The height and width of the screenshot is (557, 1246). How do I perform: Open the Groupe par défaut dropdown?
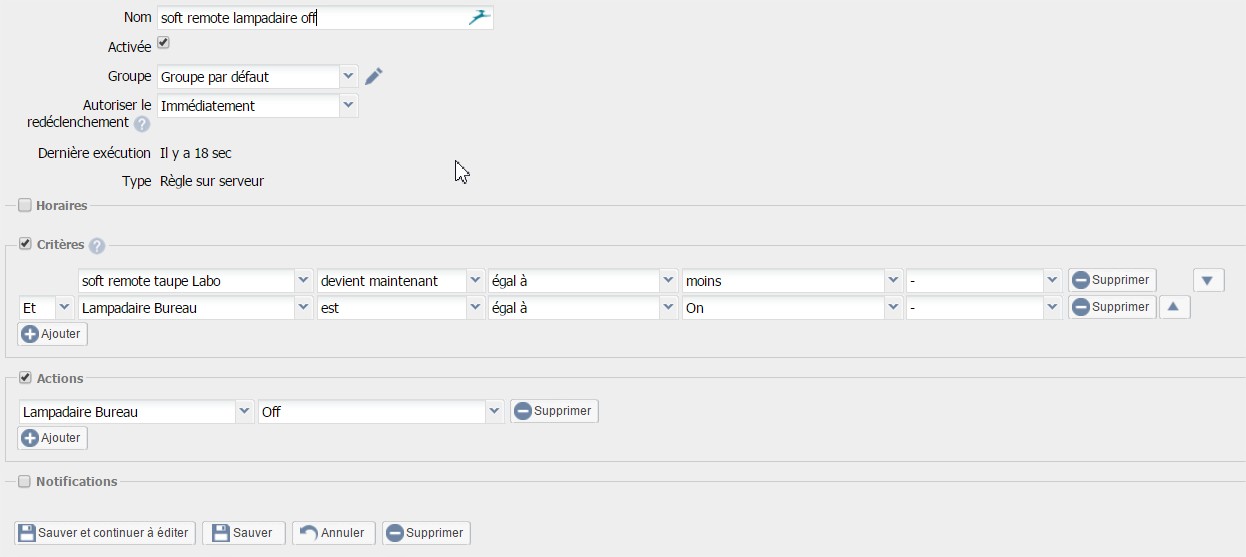tap(348, 76)
